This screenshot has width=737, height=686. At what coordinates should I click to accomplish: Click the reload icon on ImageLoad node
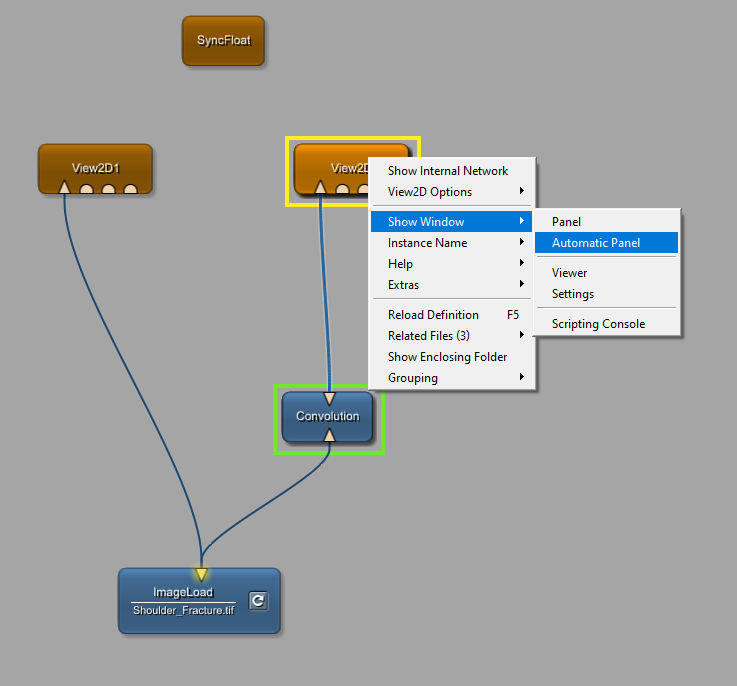point(258,600)
